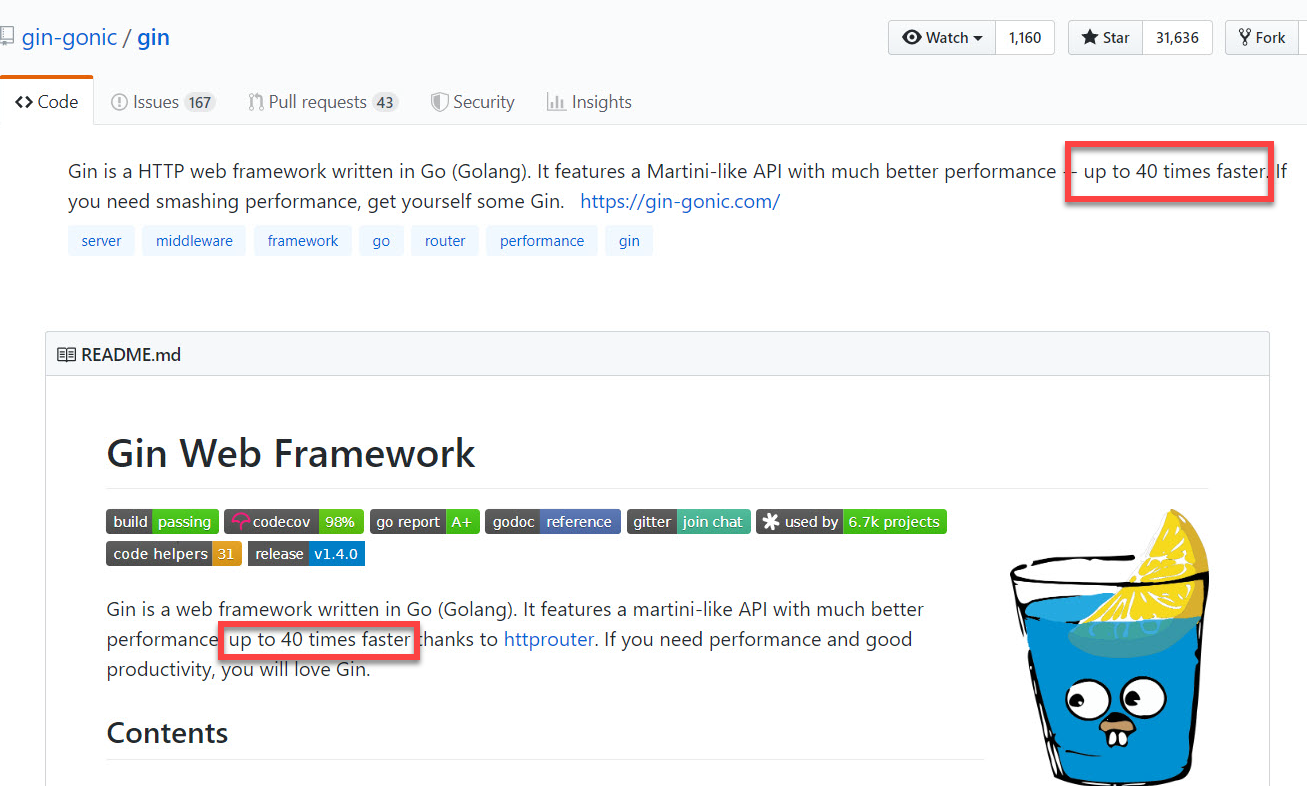
Task: Open the gin-gonic organization link
Action: 68,38
